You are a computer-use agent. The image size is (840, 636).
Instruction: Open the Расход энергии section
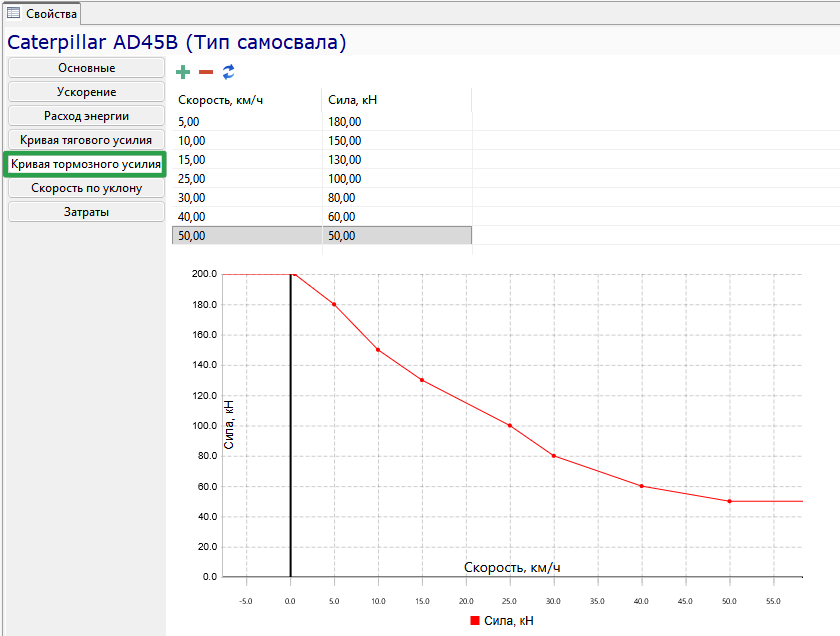click(86, 116)
